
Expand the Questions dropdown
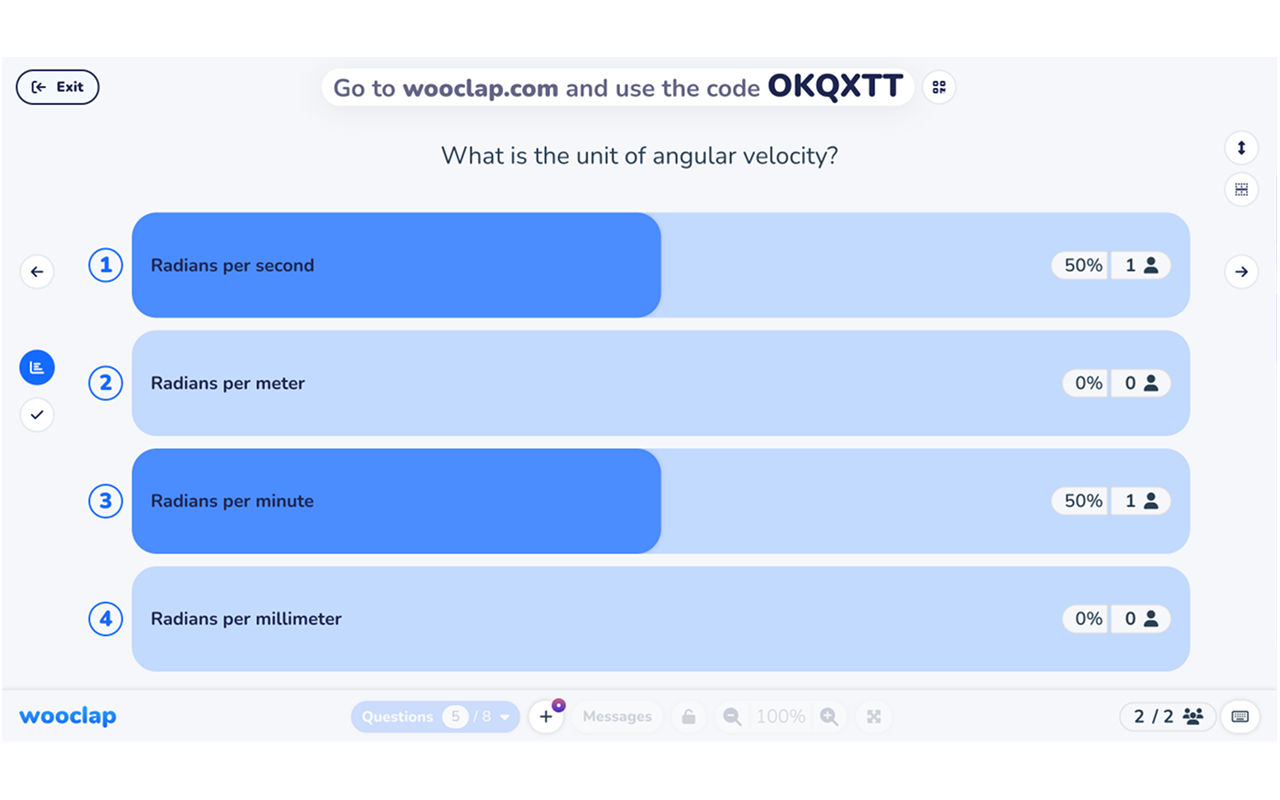(504, 716)
